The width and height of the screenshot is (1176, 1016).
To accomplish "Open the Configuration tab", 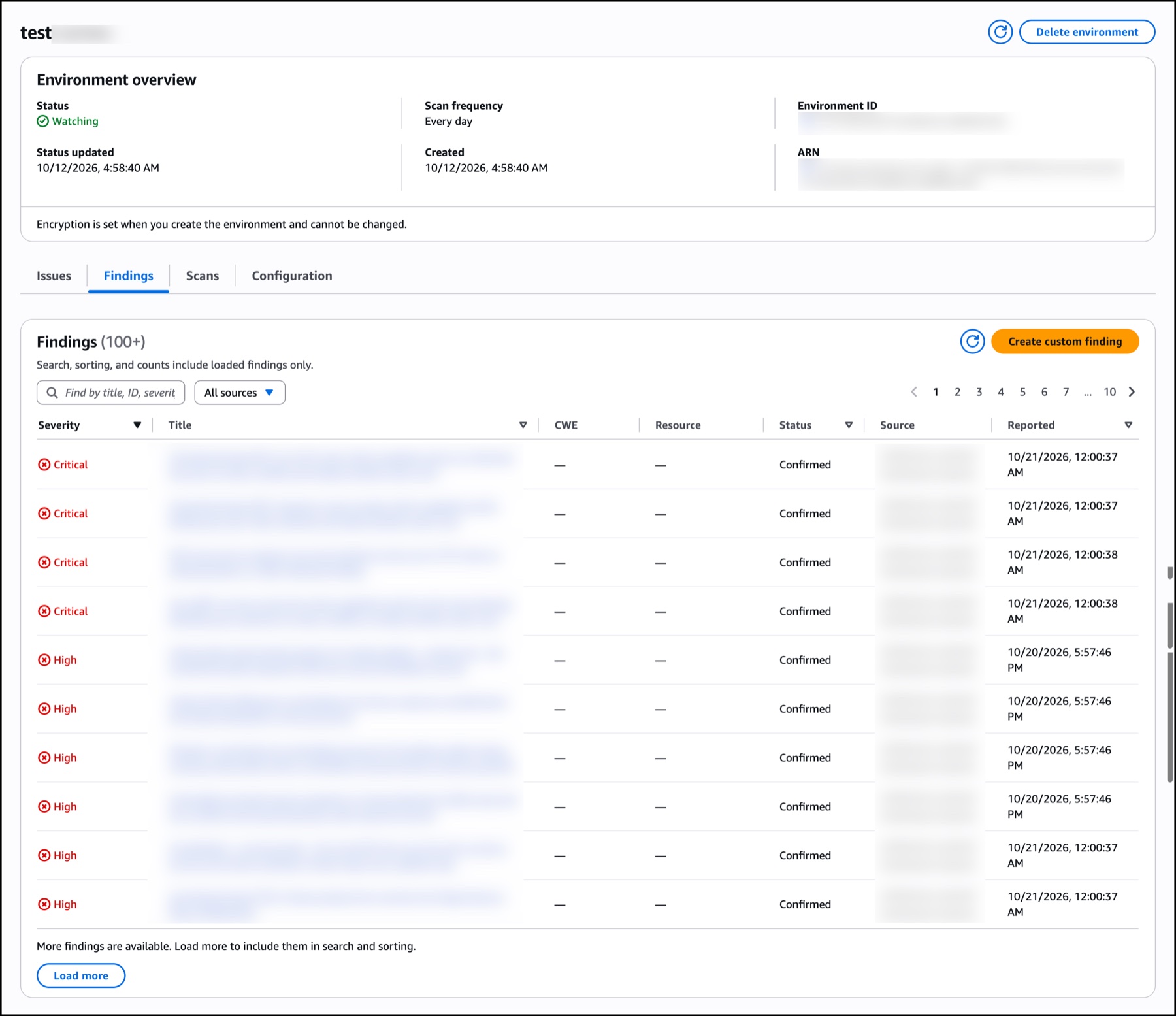I will click(292, 276).
